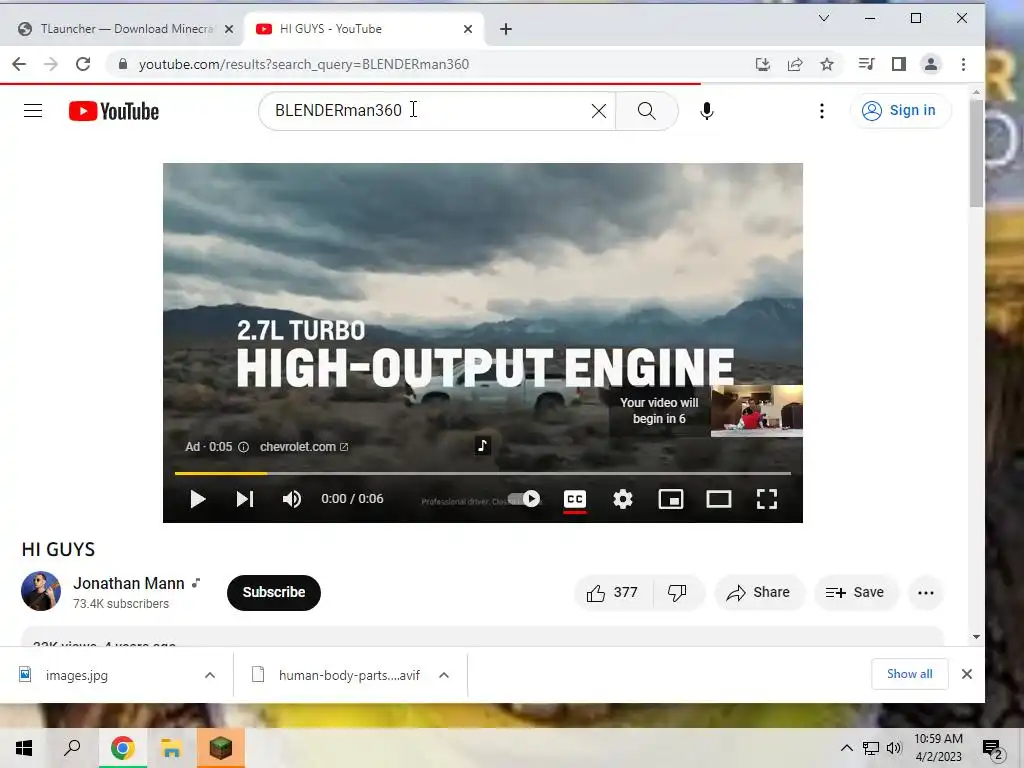Open more actions ellipsis below video
This screenshot has width=1024, height=768.
click(x=926, y=593)
